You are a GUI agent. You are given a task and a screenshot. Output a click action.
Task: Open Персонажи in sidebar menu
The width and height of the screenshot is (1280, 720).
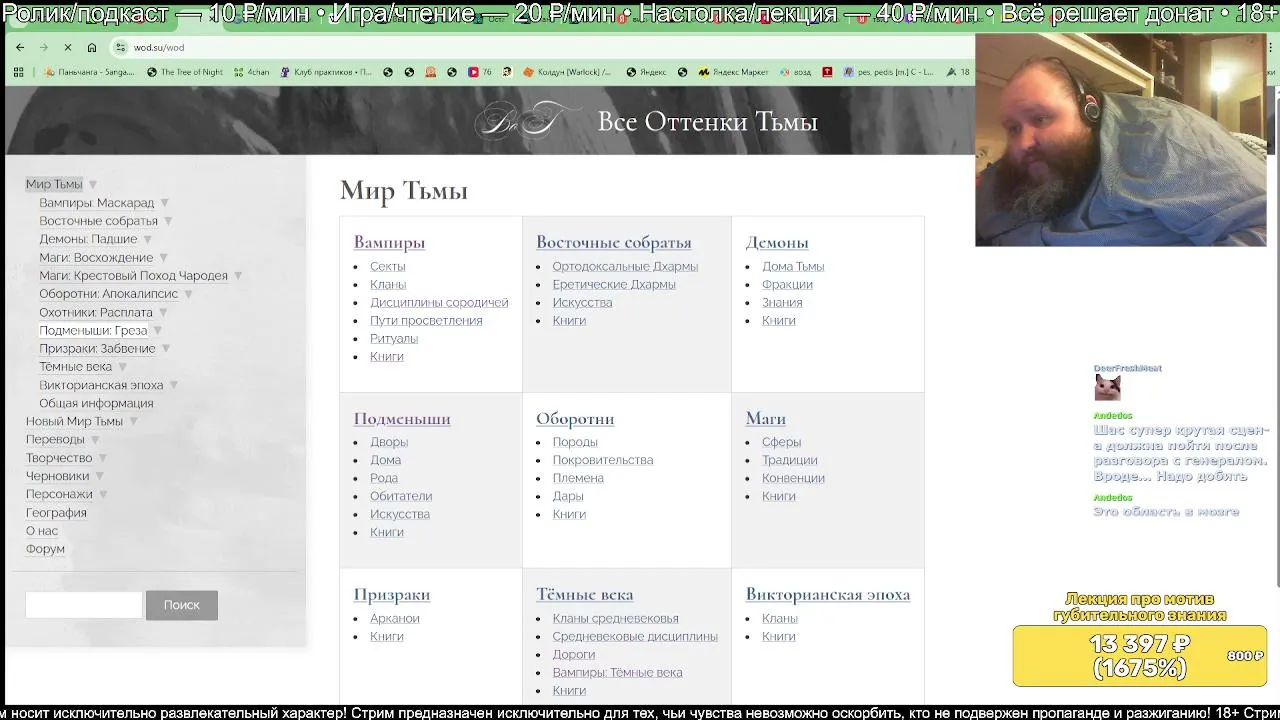59,494
